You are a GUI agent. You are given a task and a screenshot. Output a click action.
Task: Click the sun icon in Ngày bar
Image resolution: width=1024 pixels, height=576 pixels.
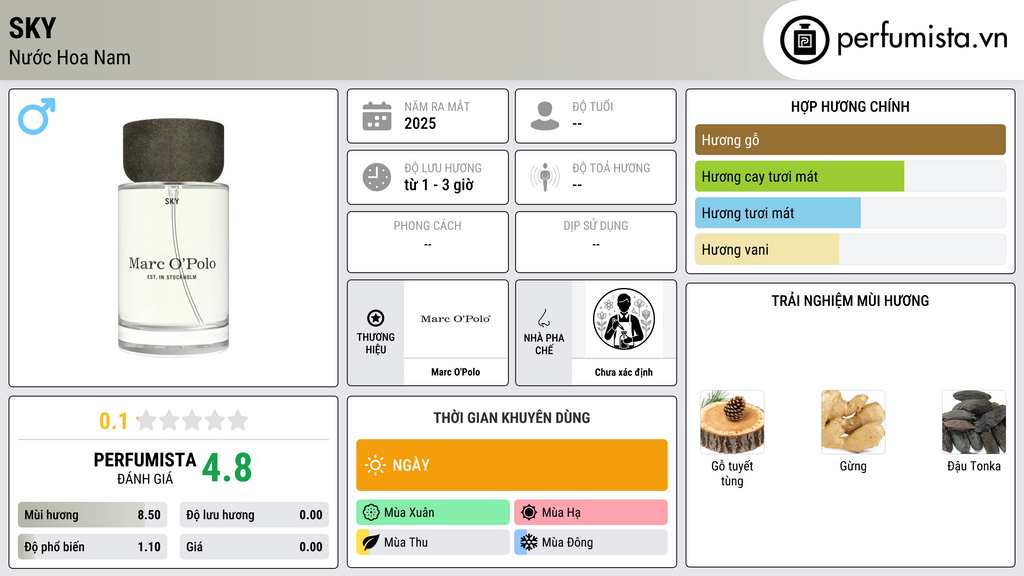coord(376,465)
